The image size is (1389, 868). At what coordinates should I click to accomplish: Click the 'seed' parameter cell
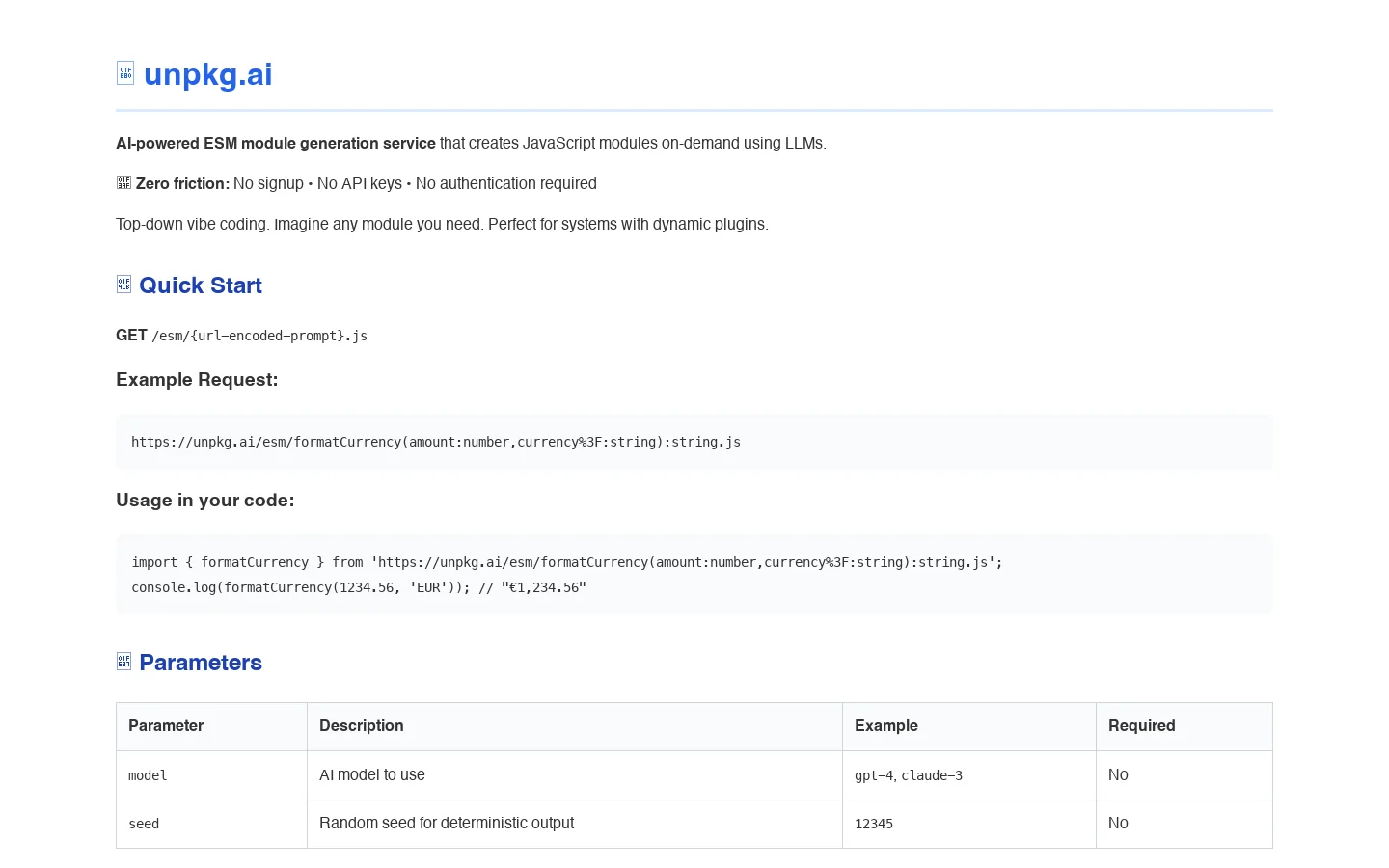[x=211, y=824]
